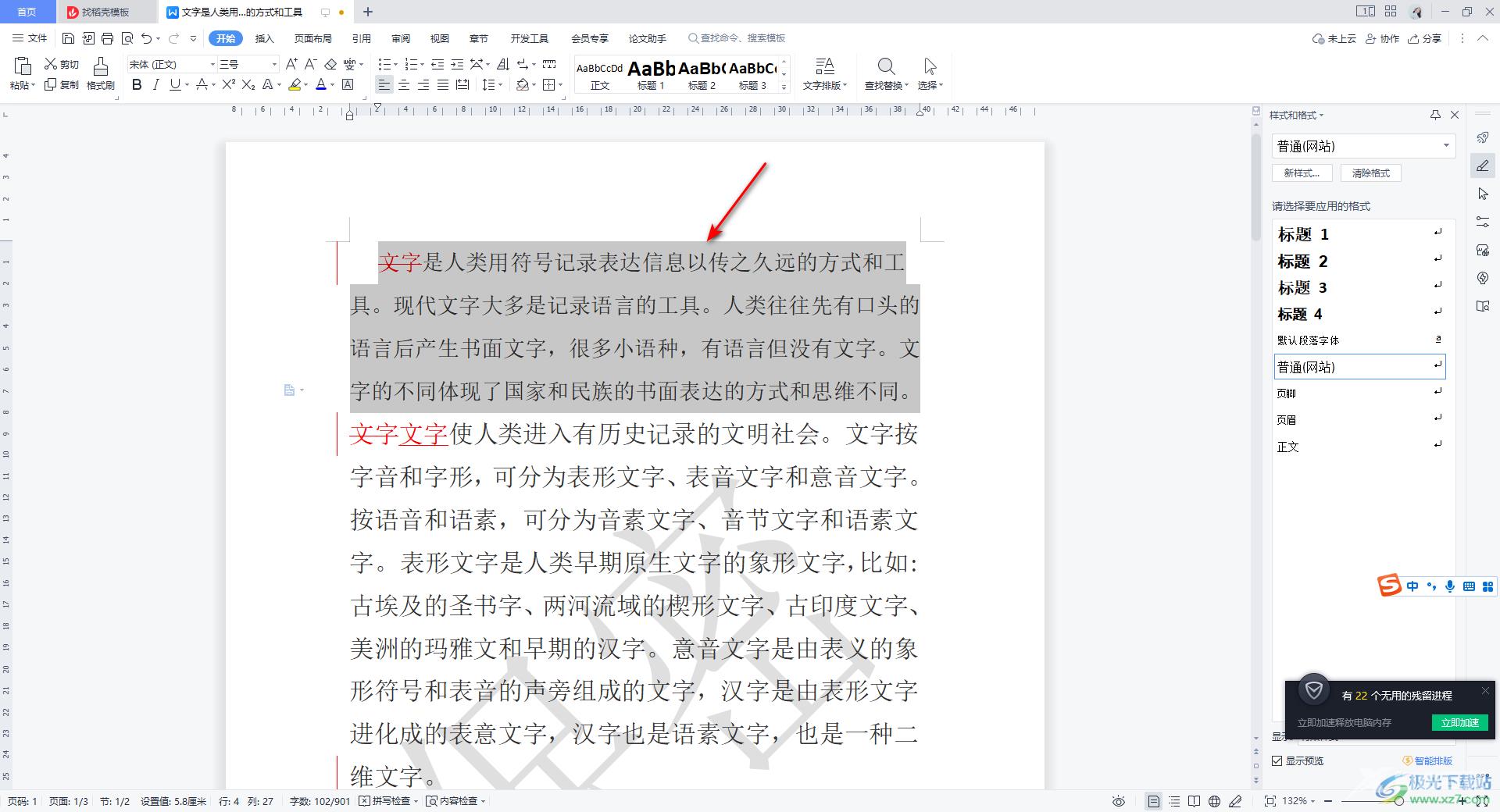This screenshot has height=812, width=1500.
Task: Toggle Subscript formatting
Action: click(x=248, y=84)
